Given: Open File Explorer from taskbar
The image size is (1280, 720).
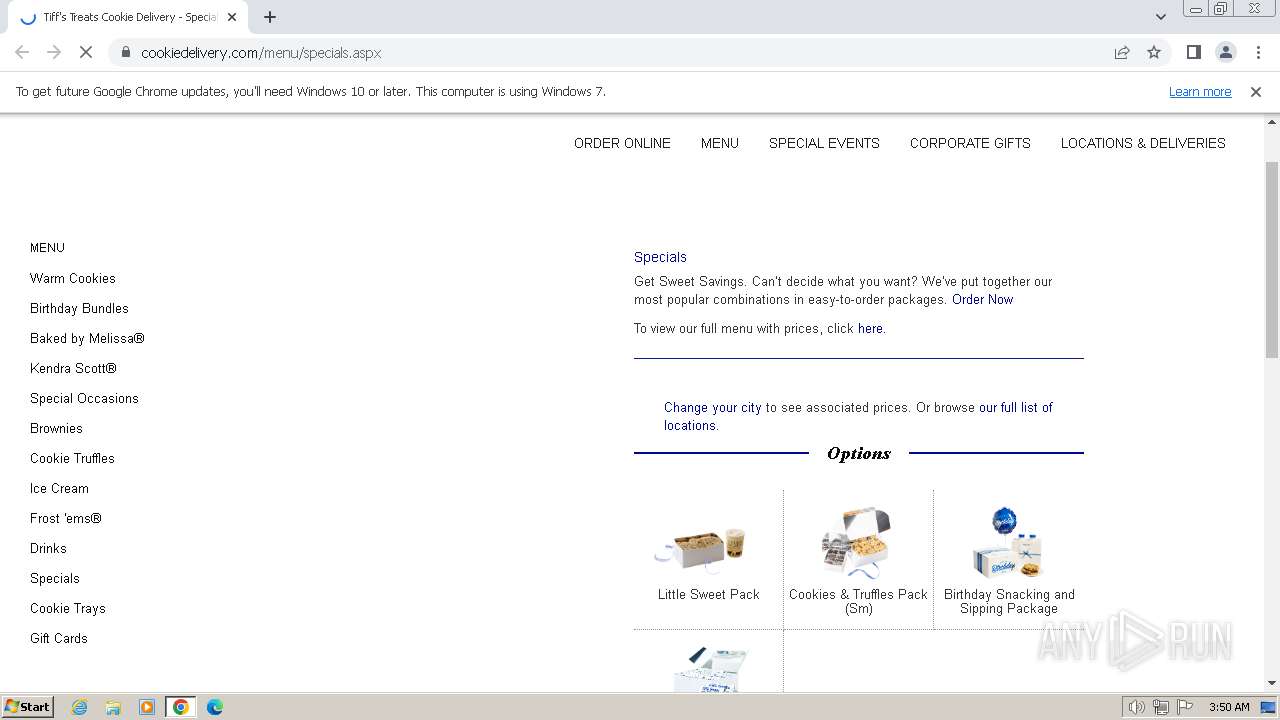Looking at the screenshot, I should coord(113,707).
